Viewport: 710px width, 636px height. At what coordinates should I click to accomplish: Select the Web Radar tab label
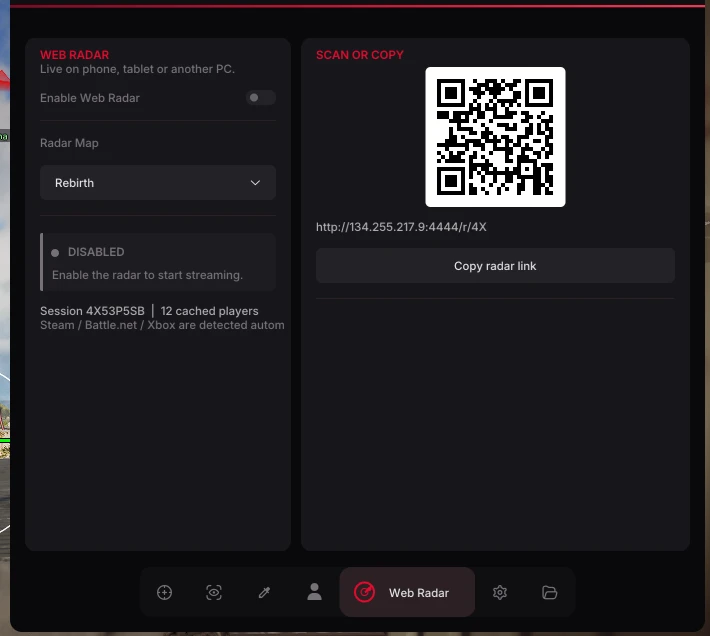419,593
